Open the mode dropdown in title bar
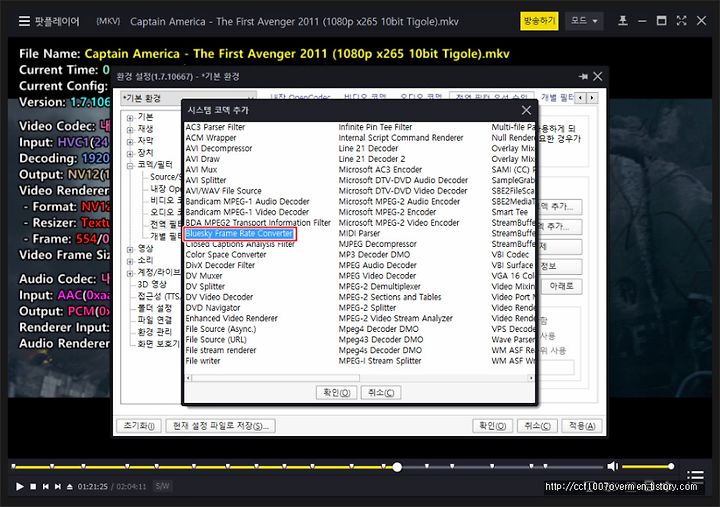Screen dimensions: 720x507 (584, 21)
